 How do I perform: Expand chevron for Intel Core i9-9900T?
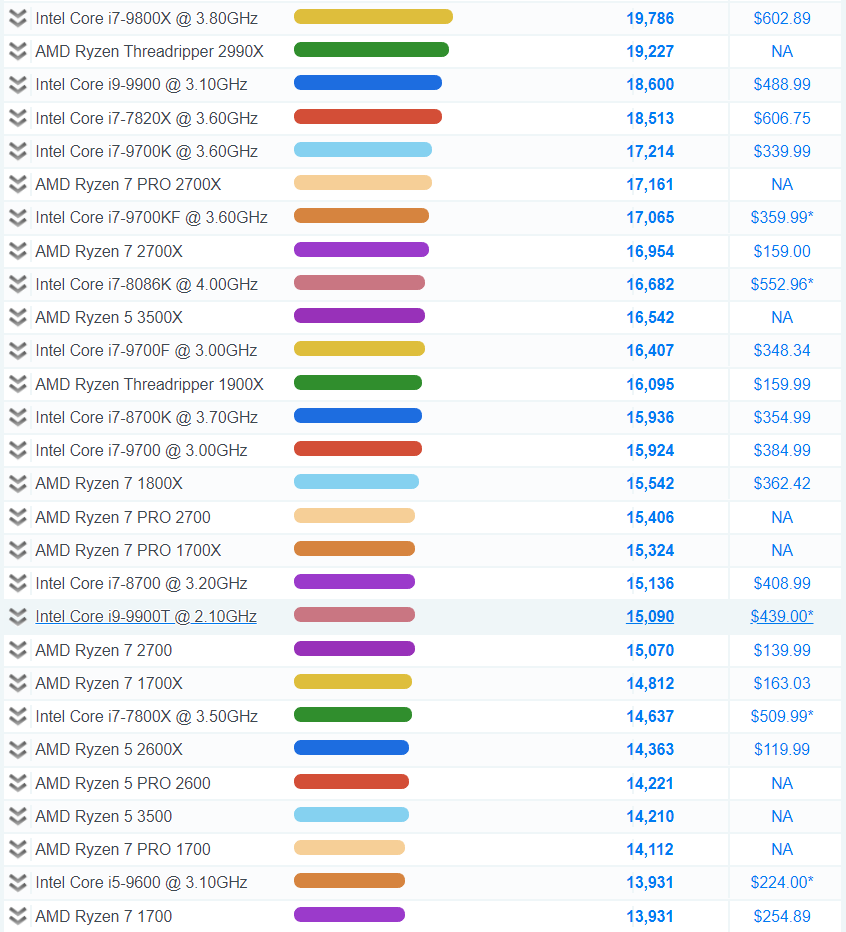click(x=18, y=617)
